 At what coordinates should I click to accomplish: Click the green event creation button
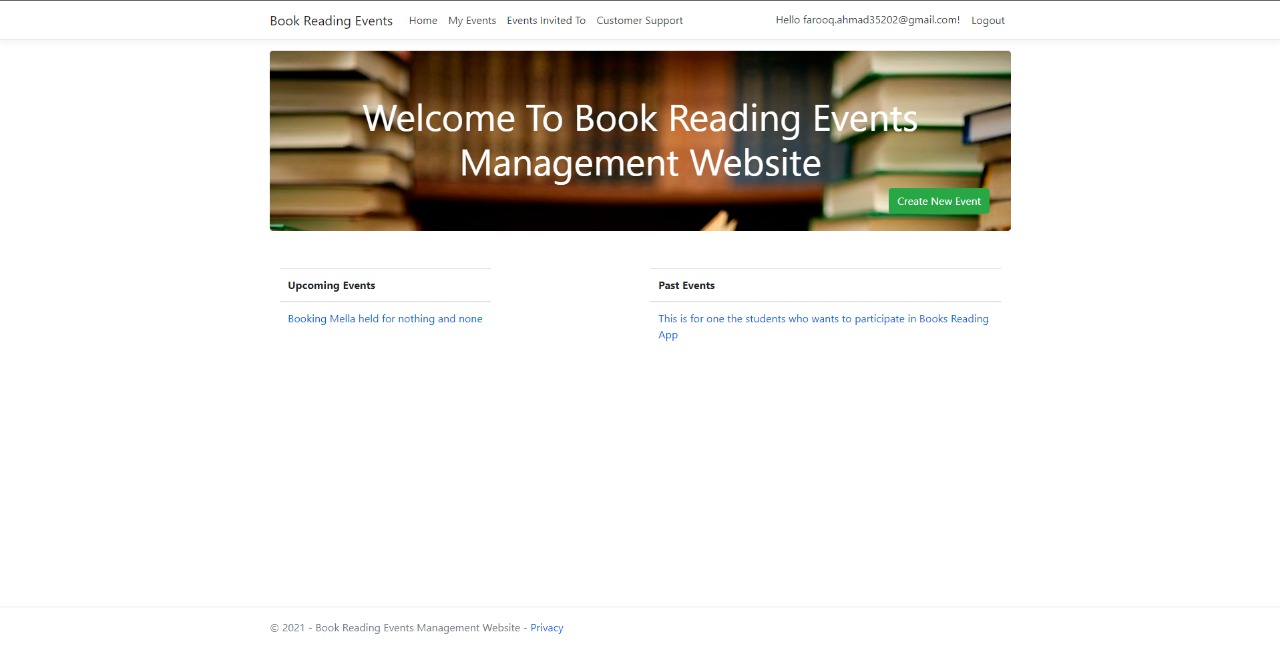click(x=938, y=201)
